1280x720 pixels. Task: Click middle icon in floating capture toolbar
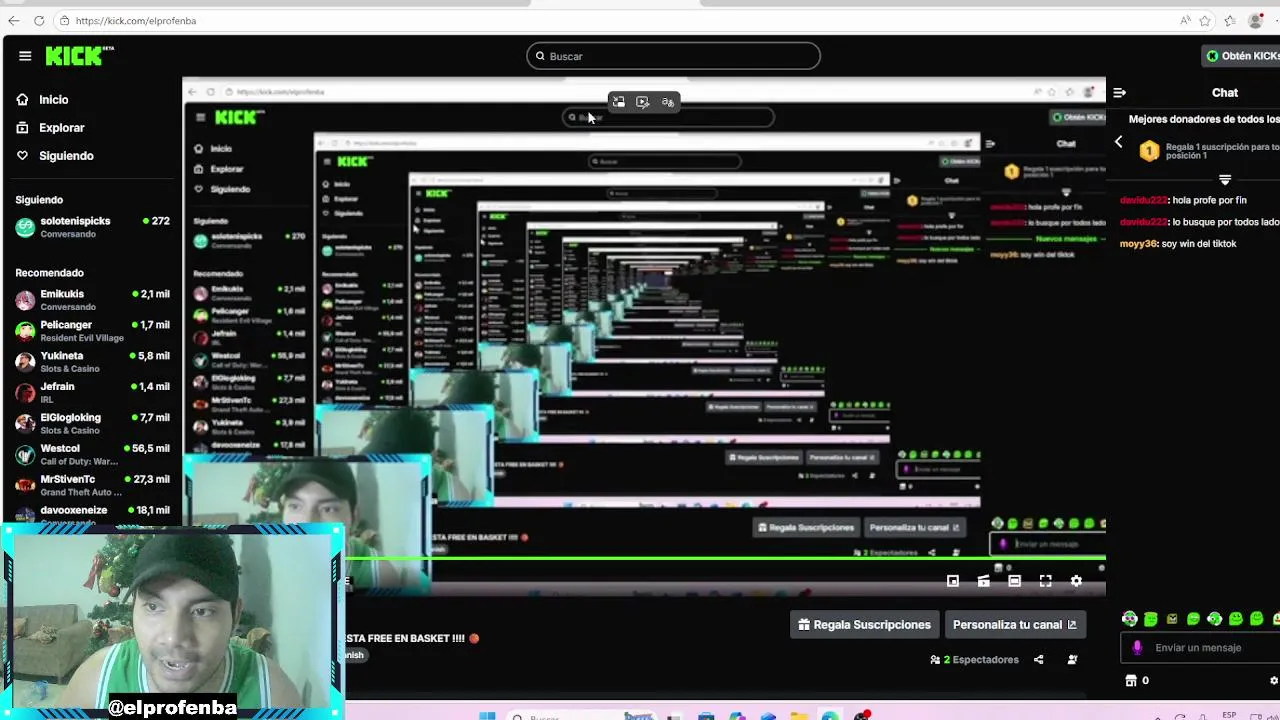point(643,102)
